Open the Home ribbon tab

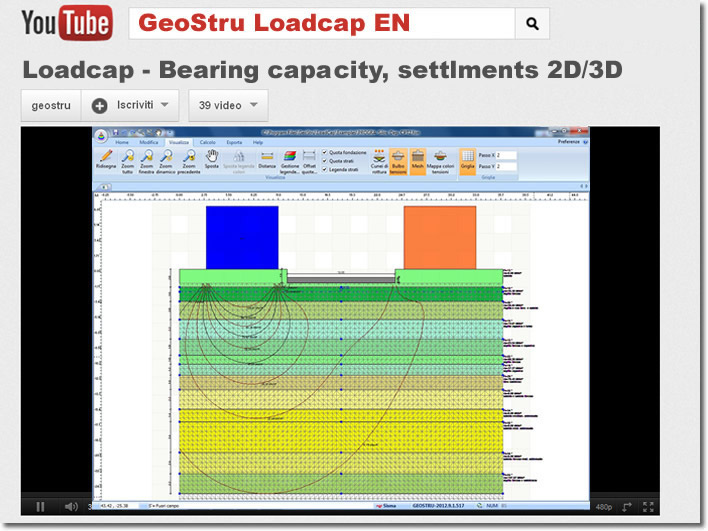pyautogui.click(x=121, y=142)
